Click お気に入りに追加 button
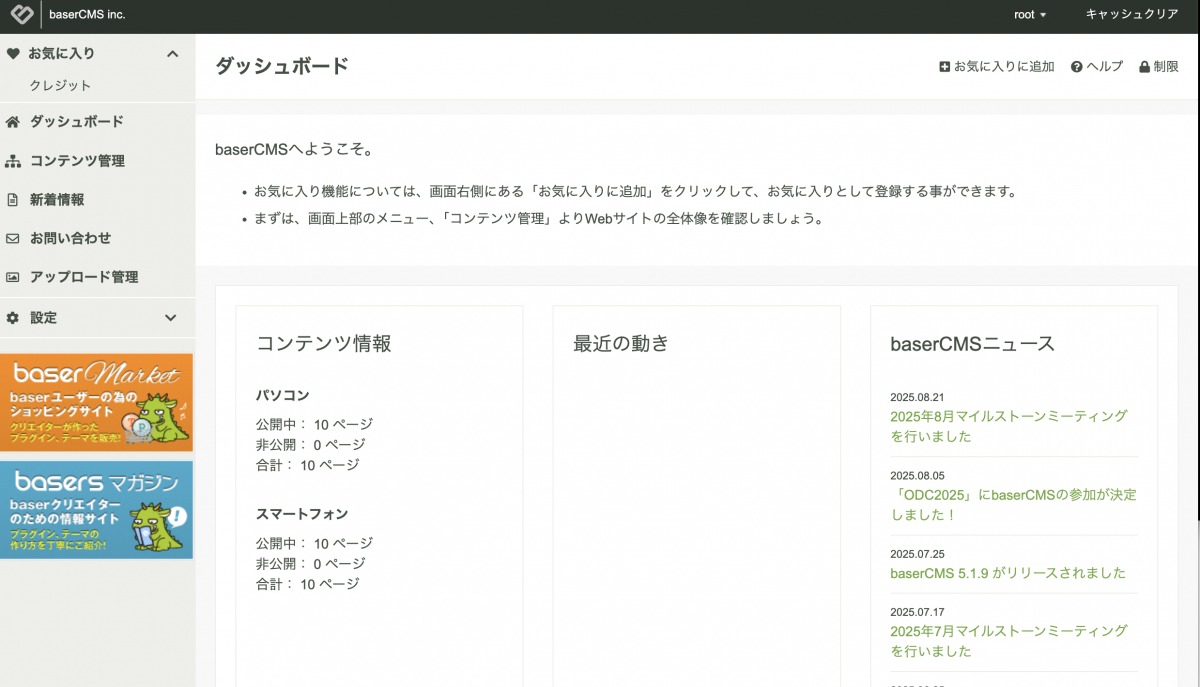This screenshot has width=1200, height=687. point(996,67)
